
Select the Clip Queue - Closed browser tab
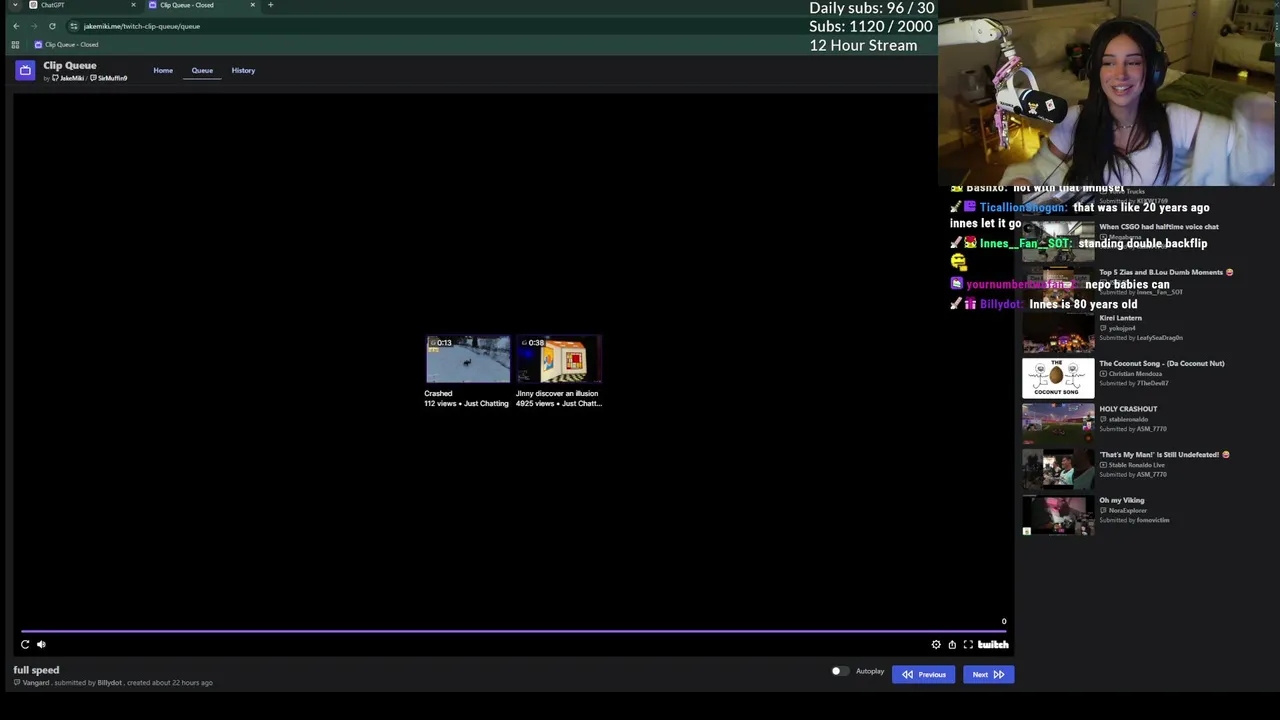201,5
